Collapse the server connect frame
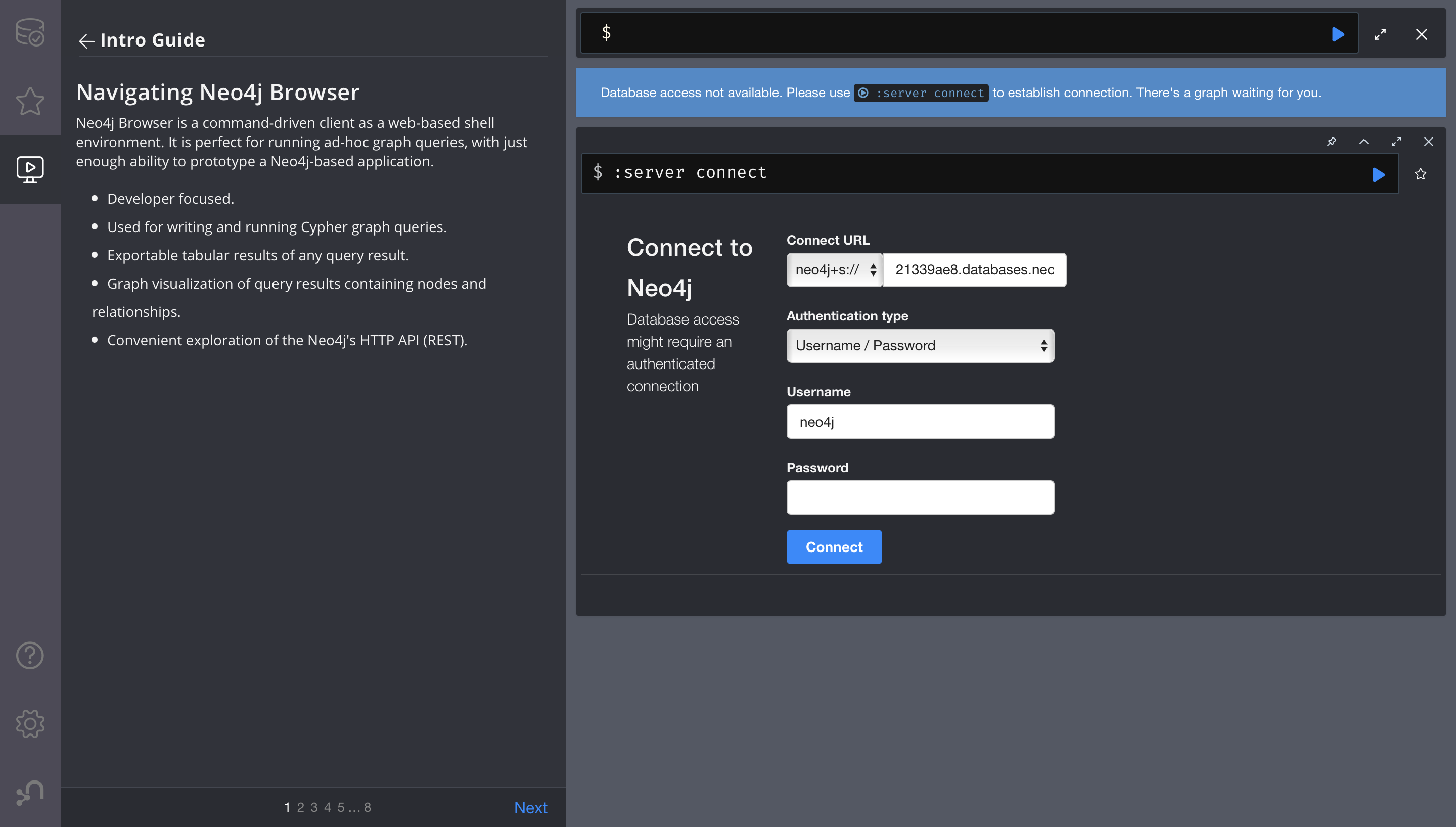The width and height of the screenshot is (1456, 827). pos(1364,142)
